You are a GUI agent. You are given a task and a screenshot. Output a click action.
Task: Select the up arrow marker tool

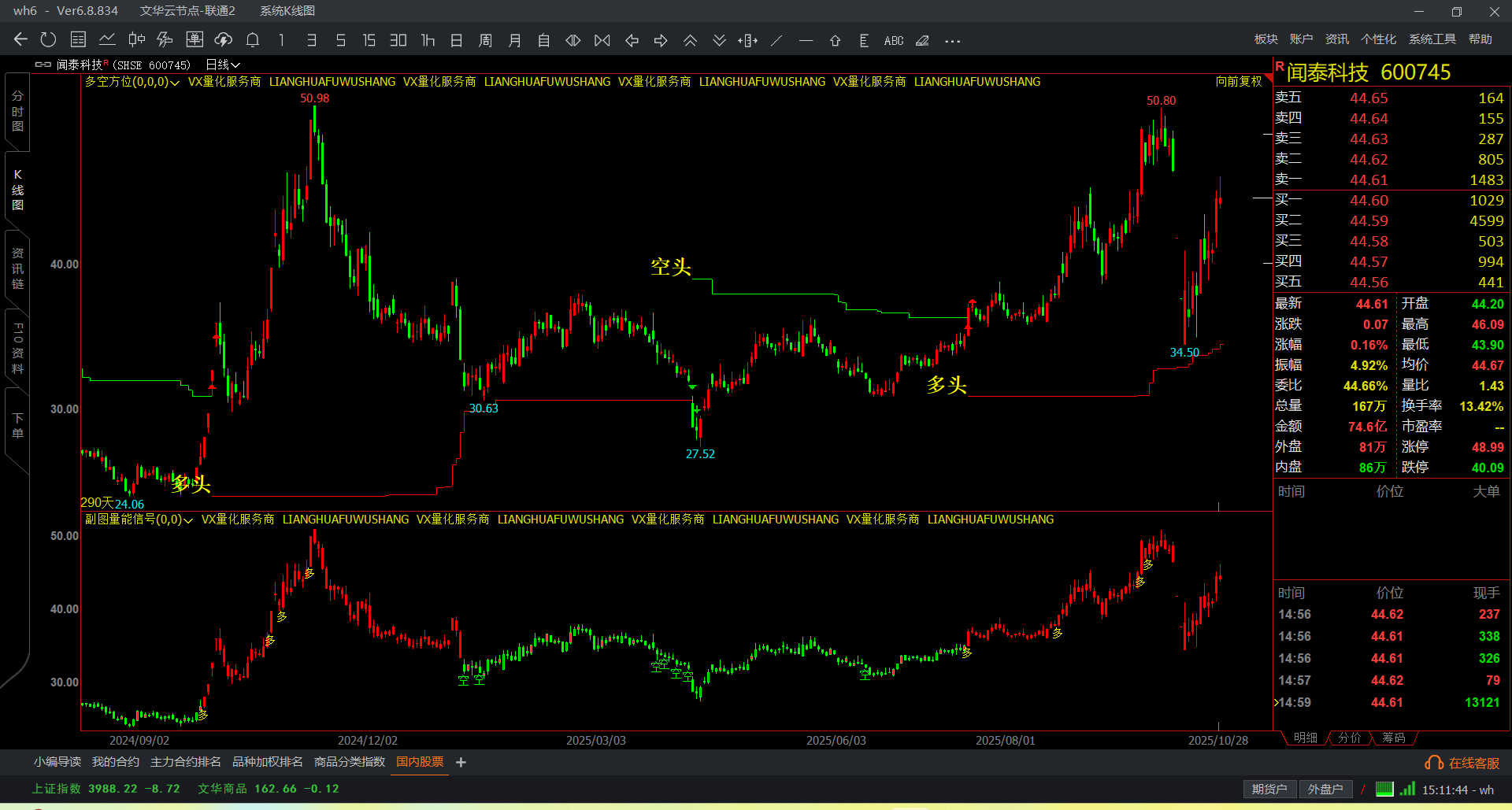tap(835, 40)
